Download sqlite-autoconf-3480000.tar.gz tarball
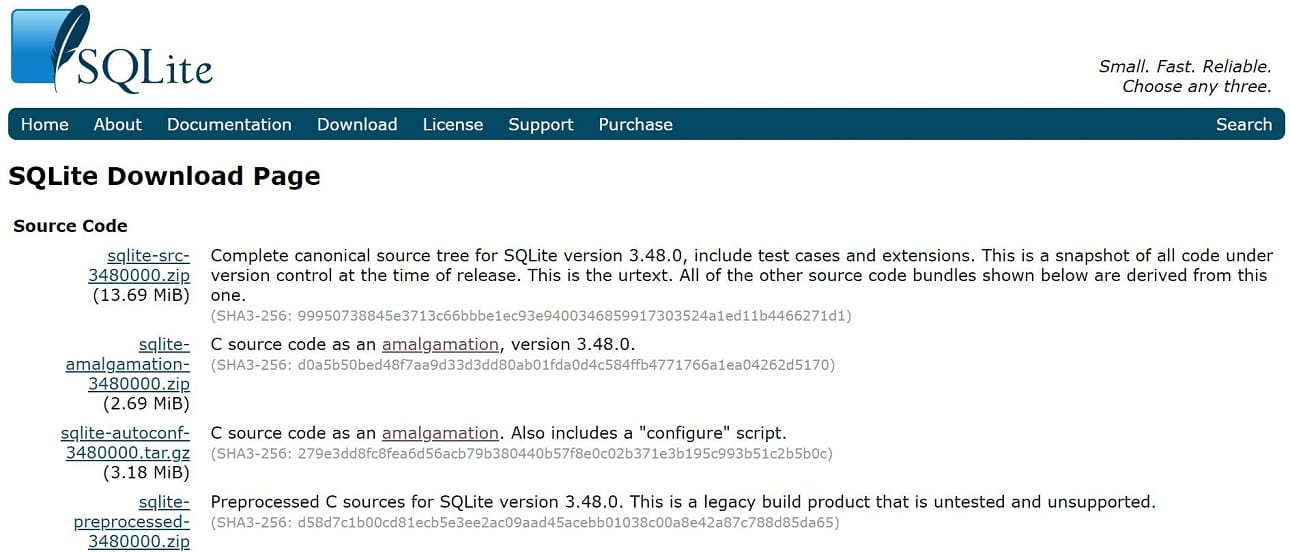This screenshot has width=1290, height=552. 125,443
